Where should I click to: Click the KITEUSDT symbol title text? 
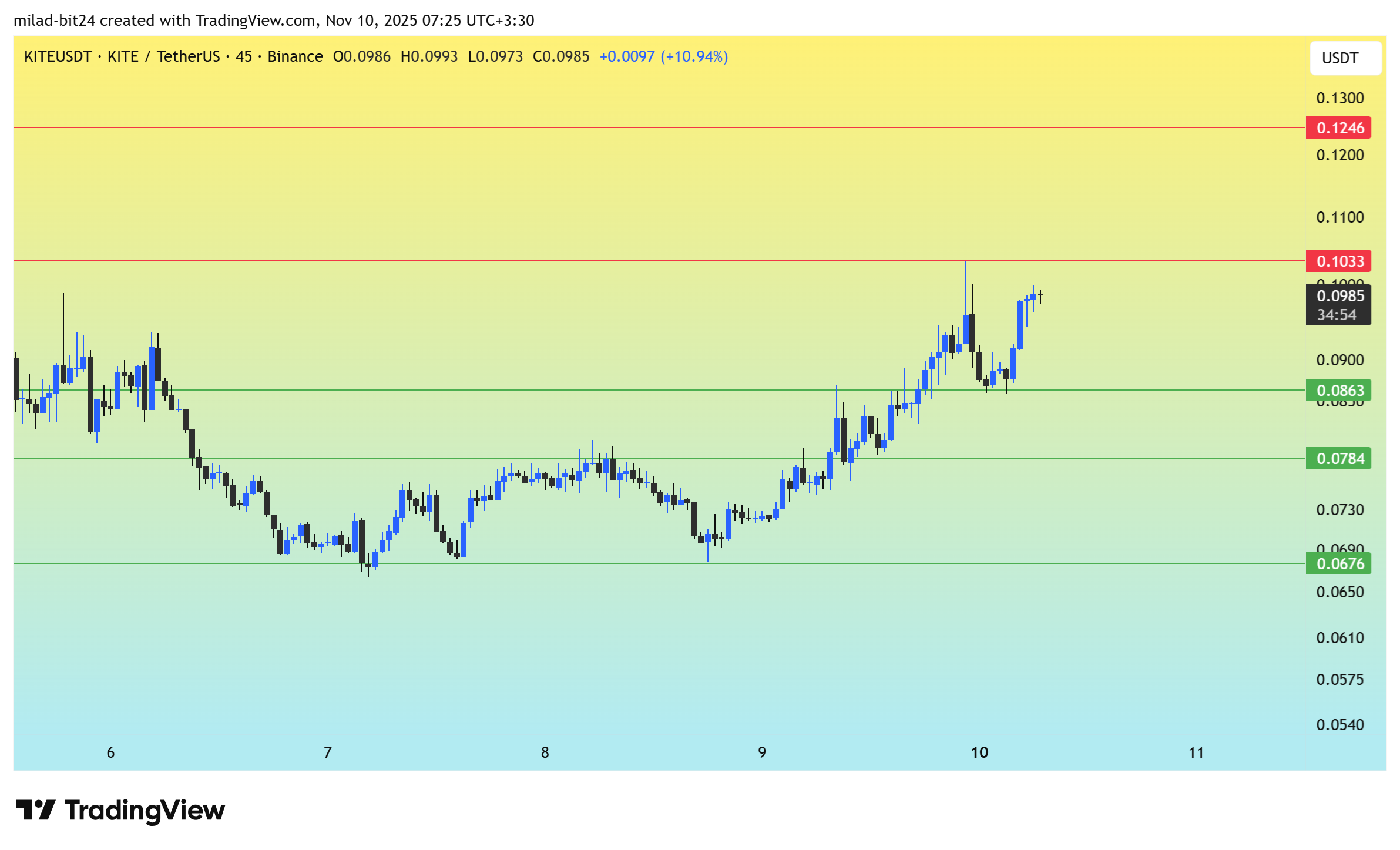tap(58, 56)
